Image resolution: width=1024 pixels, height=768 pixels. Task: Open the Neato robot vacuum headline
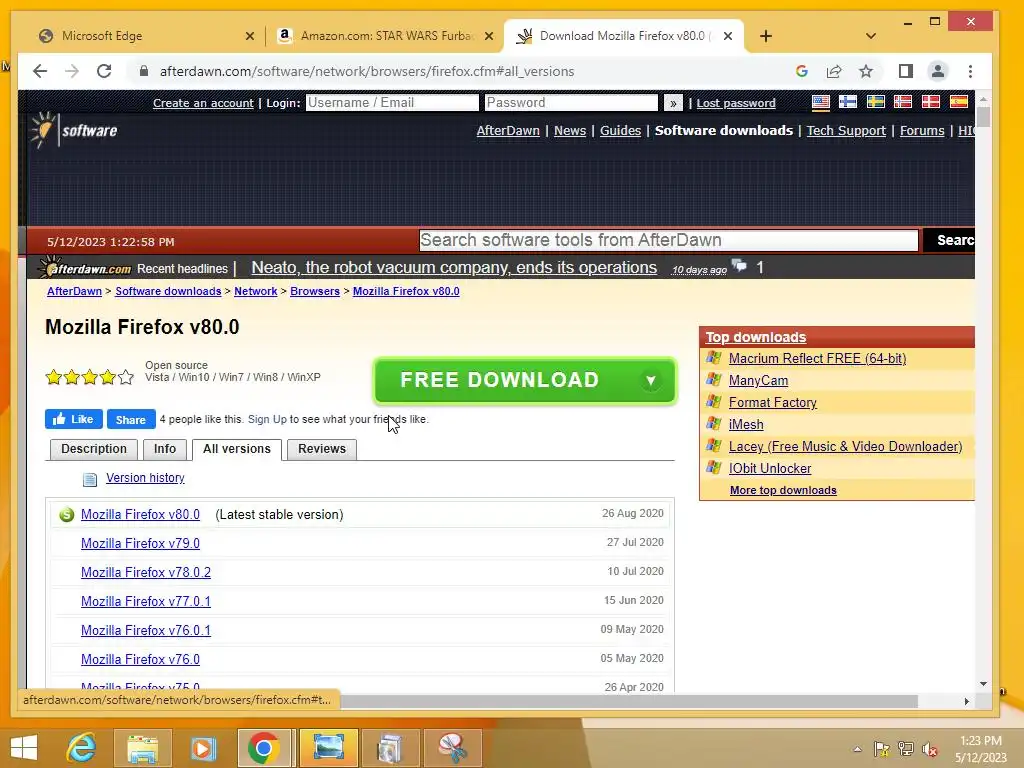click(x=454, y=268)
